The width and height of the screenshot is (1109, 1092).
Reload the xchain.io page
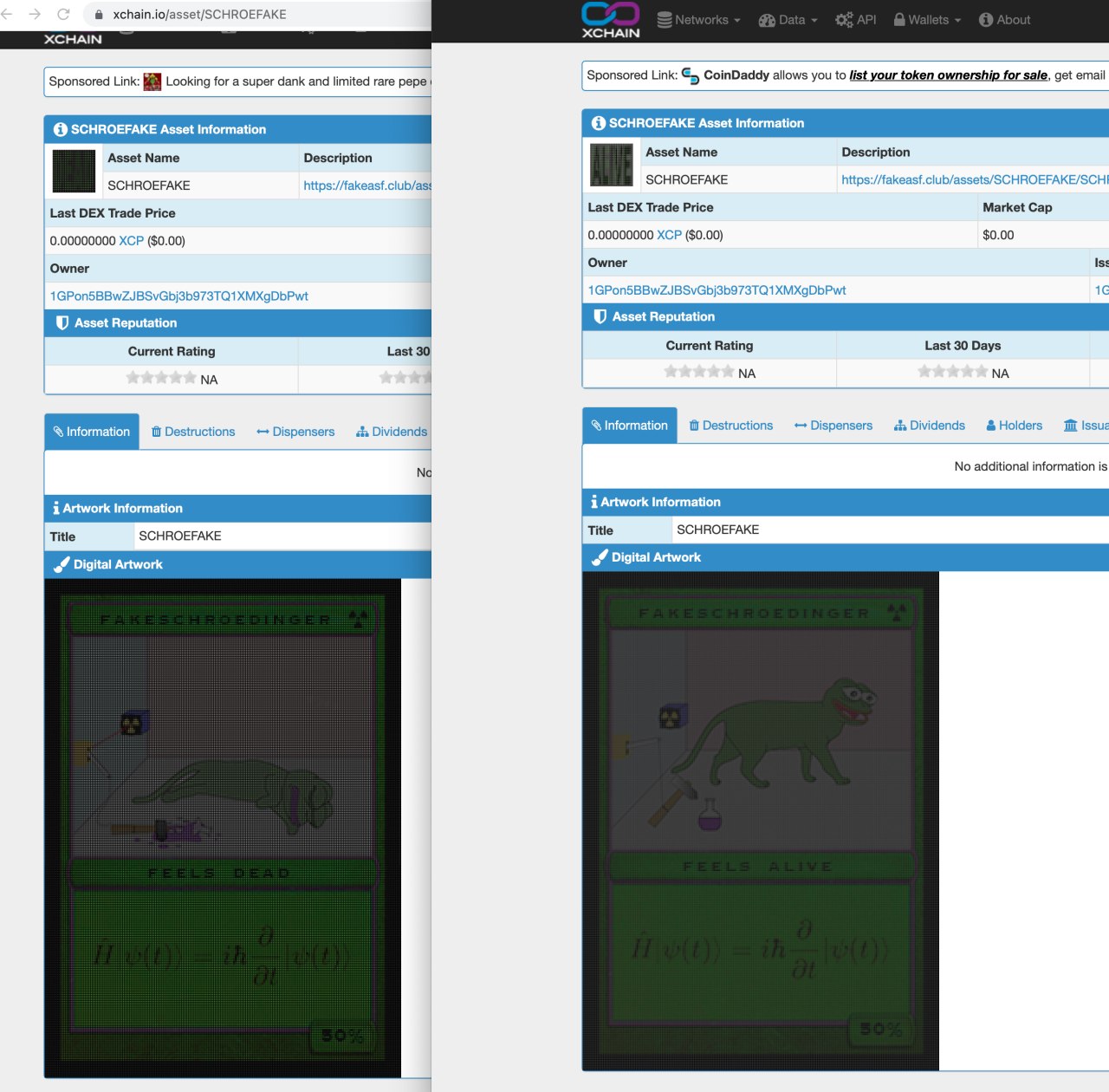pos(63,14)
